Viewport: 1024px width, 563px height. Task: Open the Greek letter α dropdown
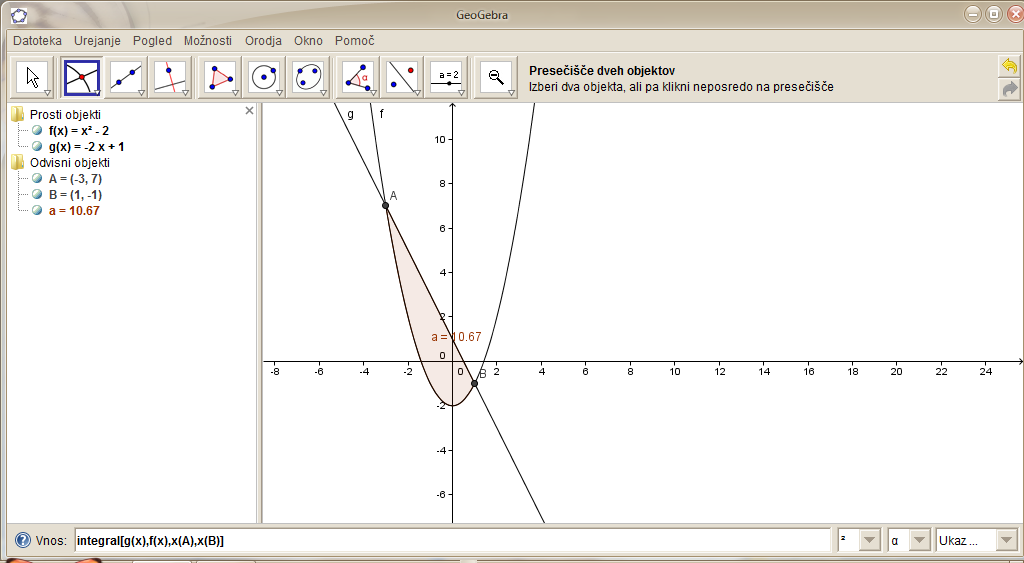click(919, 541)
